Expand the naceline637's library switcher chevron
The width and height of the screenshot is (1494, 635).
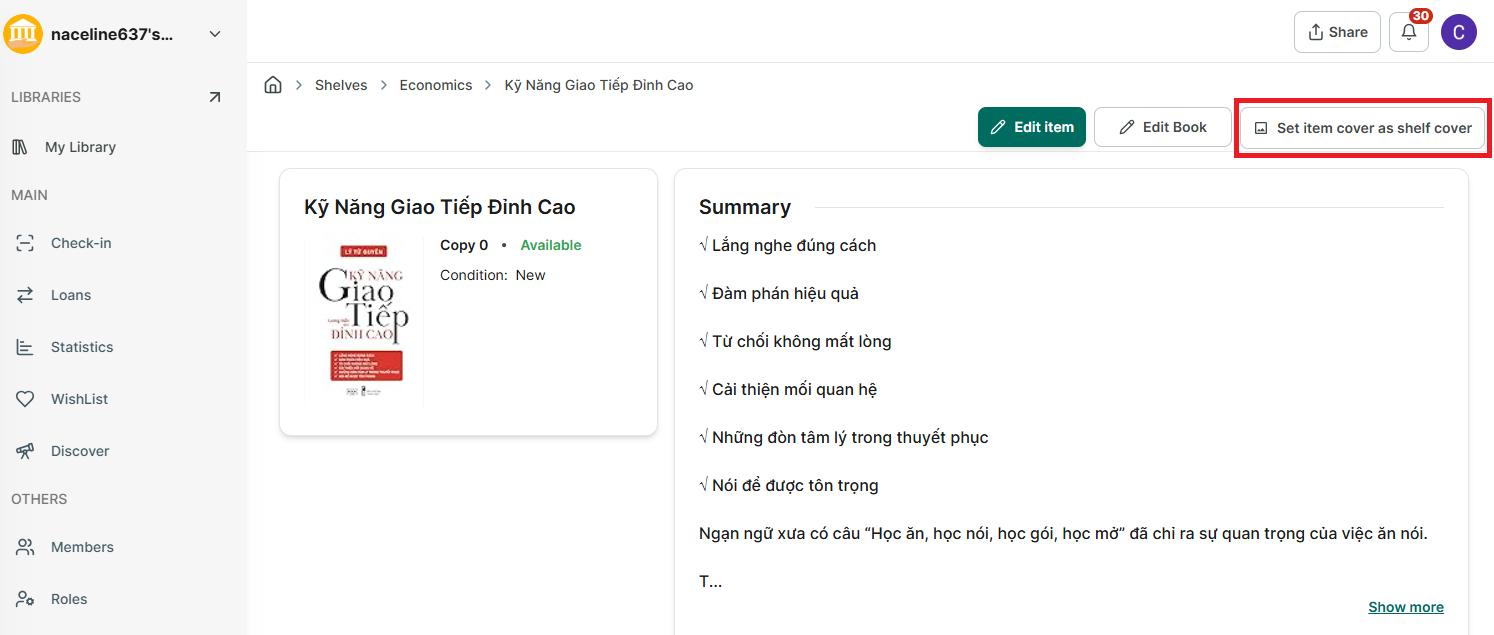(214, 35)
